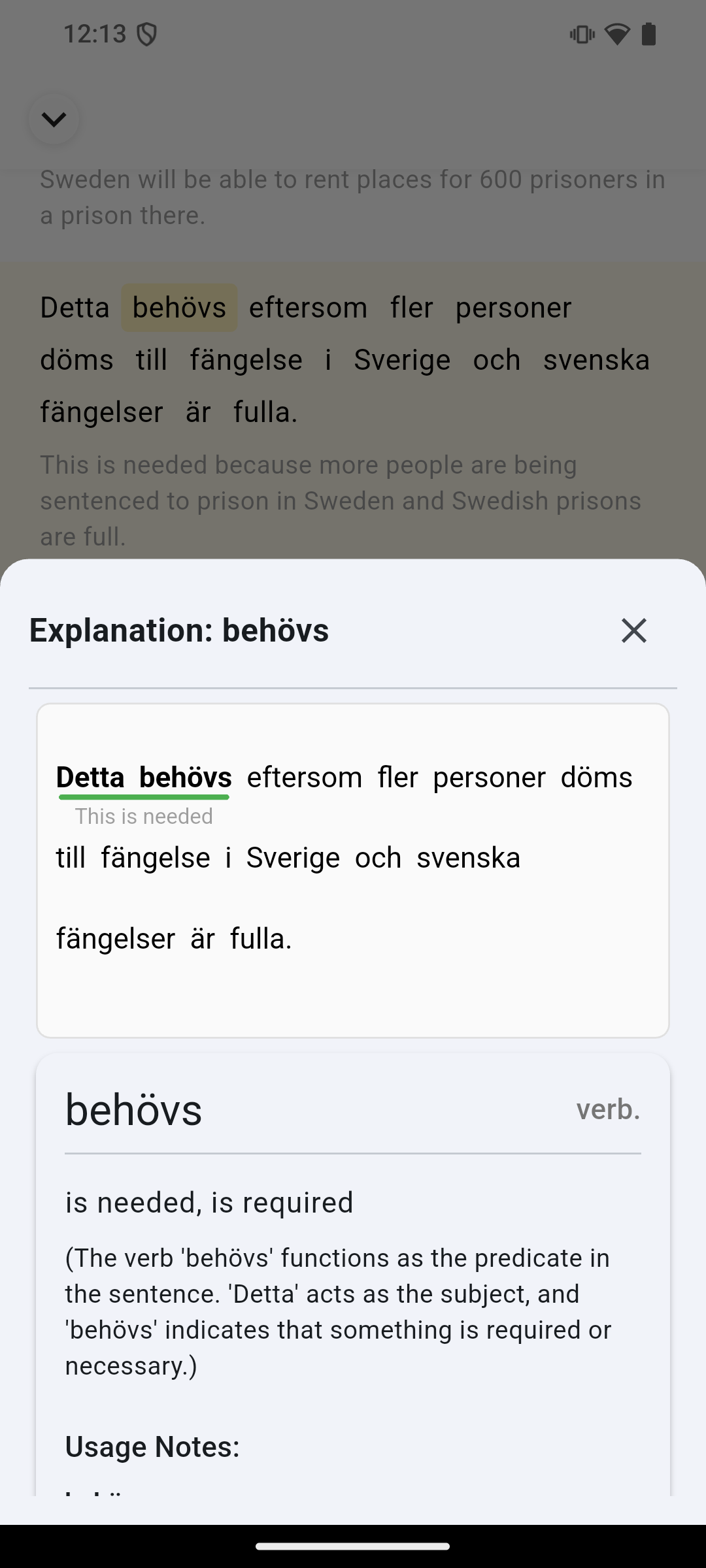Image resolution: width=706 pixels, height=1568 pixels.
Task: Select the headword behövs in the dictionary card
Action: (x=133, y=1109)
